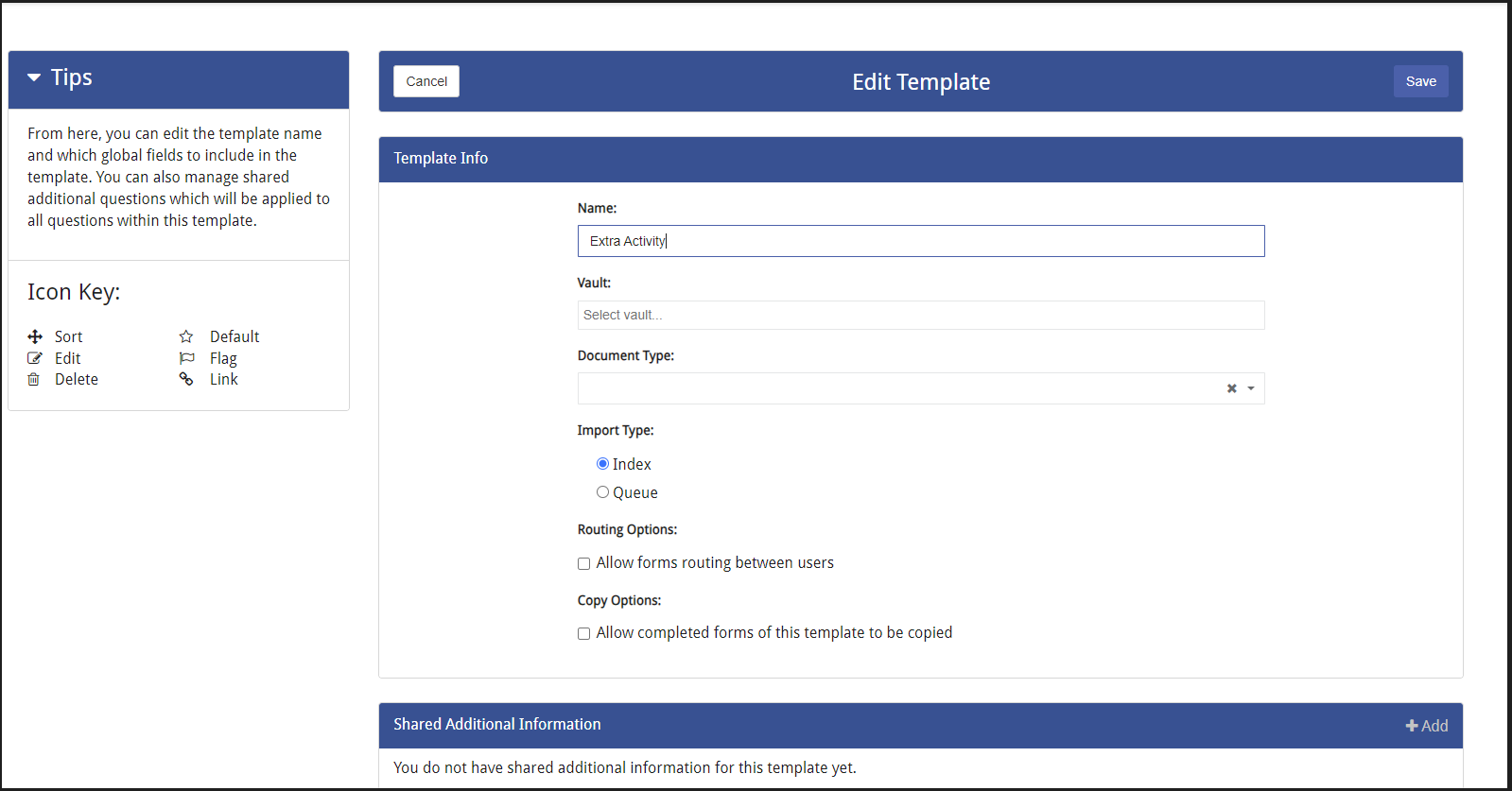The image size is (1512, 791).
Task: Click the 'You do not have shared additional information' message
Action: 625,767
